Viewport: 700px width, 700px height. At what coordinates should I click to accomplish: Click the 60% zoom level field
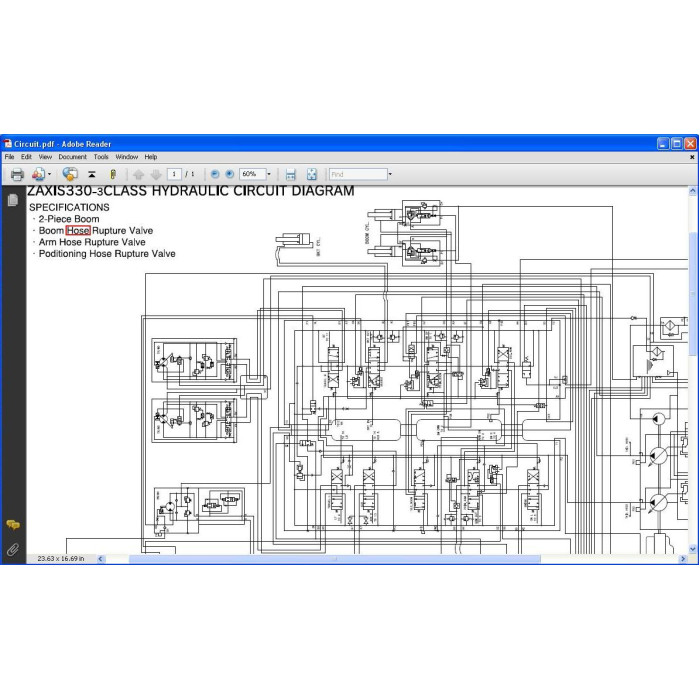[253, 174]
